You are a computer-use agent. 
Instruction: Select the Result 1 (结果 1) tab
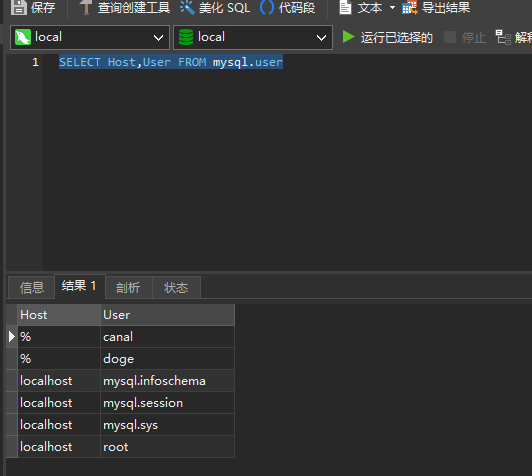click(79, 286)
